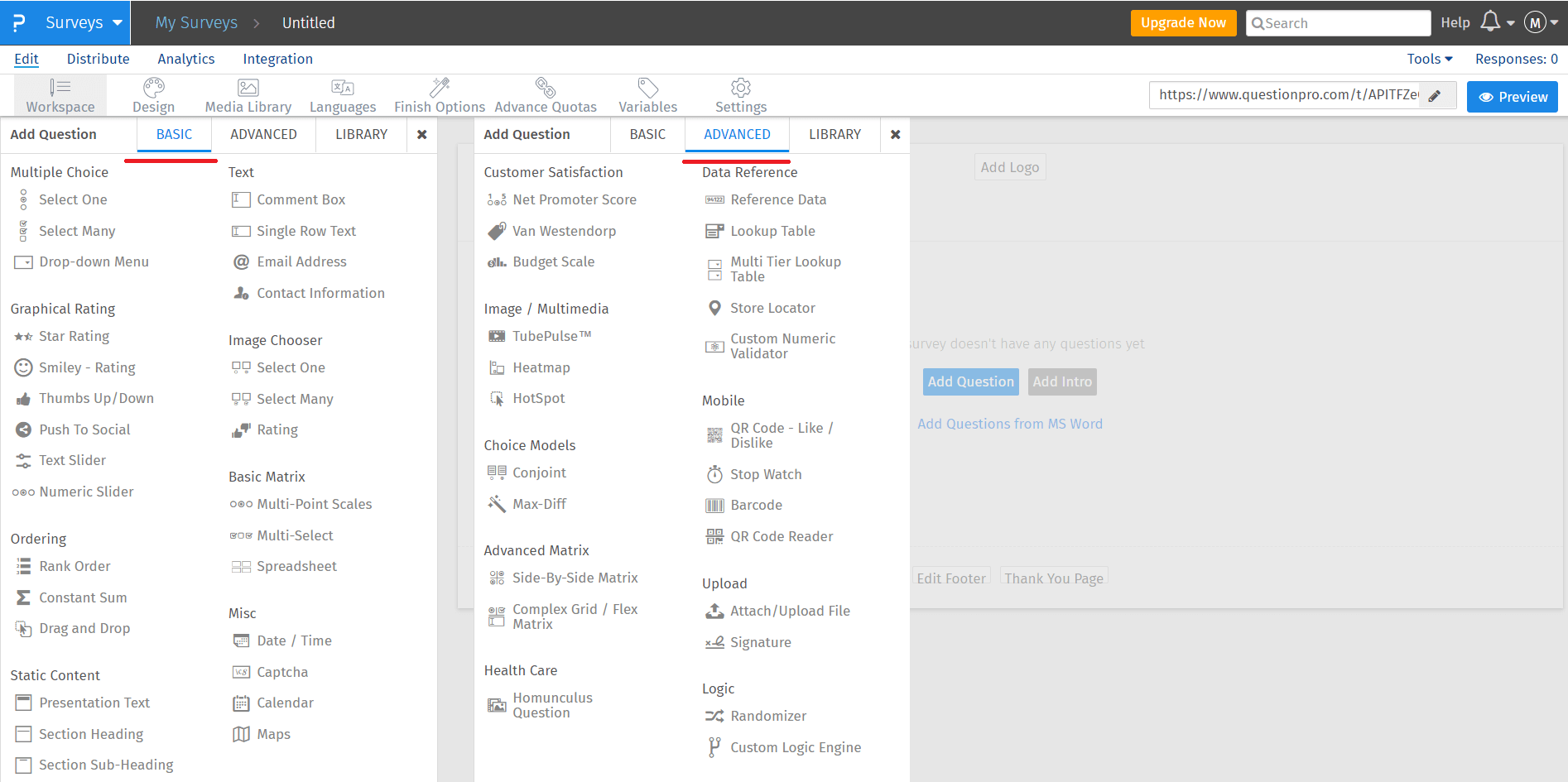Edit the survey URL with pencil icon

click(1435, 96)
